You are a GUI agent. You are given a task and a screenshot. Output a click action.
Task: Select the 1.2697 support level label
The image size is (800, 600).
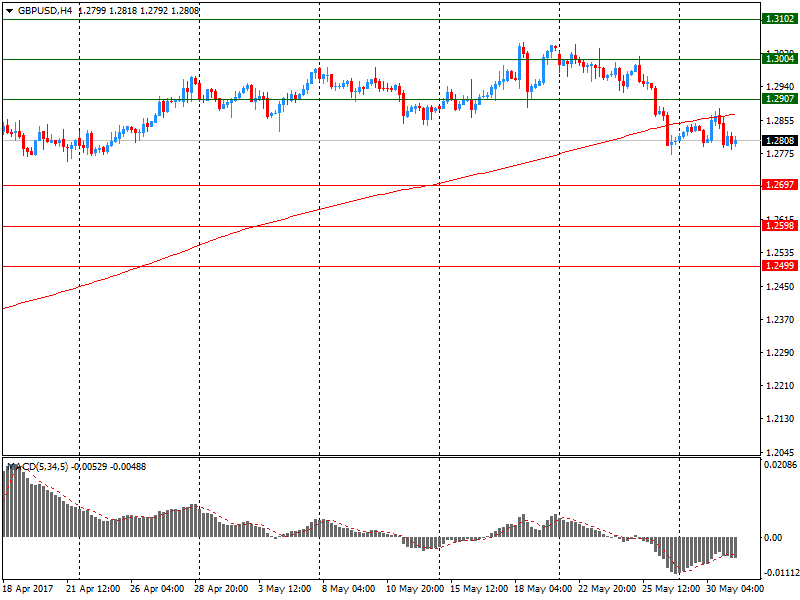[780, 185]
